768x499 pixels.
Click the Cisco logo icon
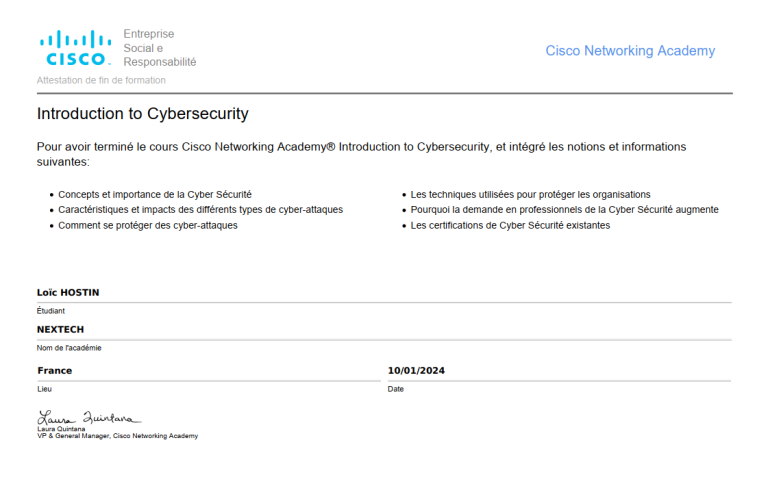click(x=75, y=48)
